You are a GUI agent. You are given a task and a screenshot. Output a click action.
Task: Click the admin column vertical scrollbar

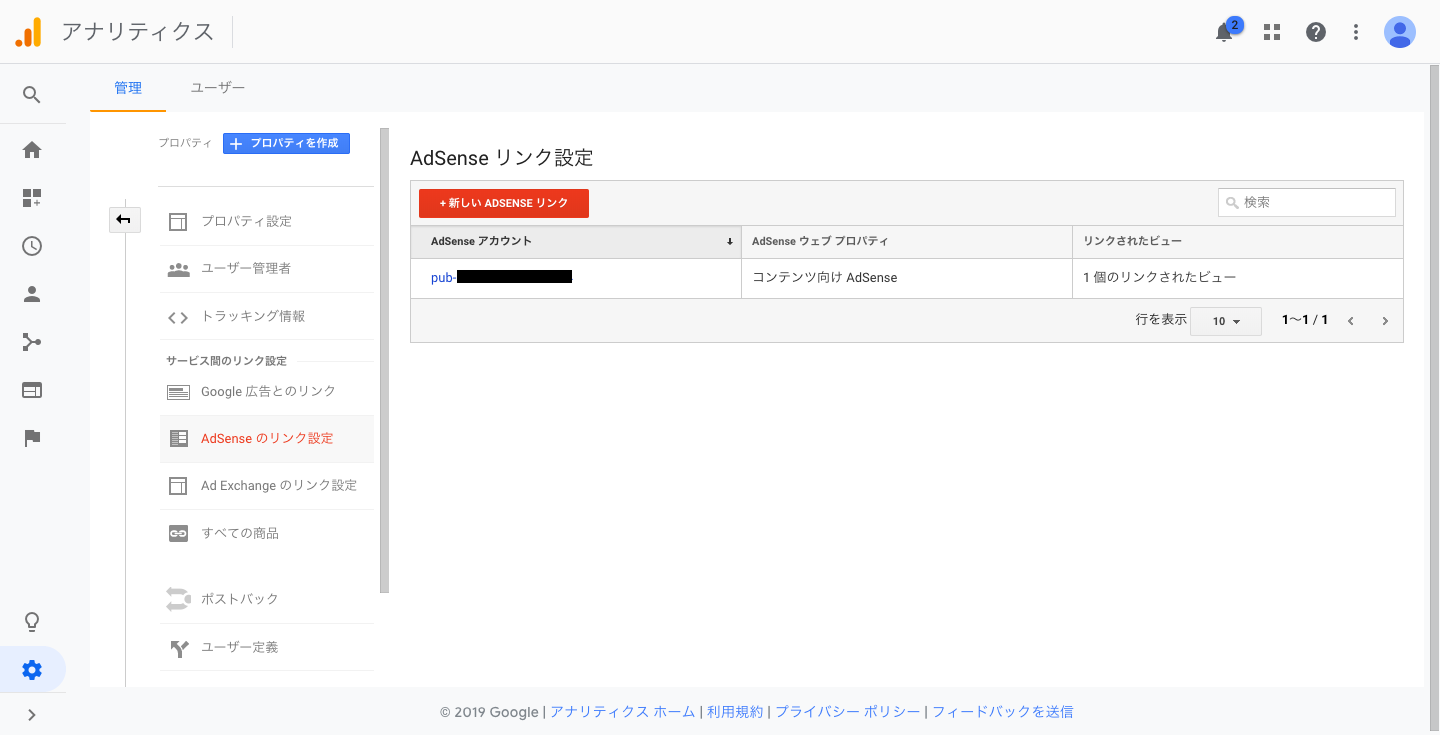click(384, 360)
